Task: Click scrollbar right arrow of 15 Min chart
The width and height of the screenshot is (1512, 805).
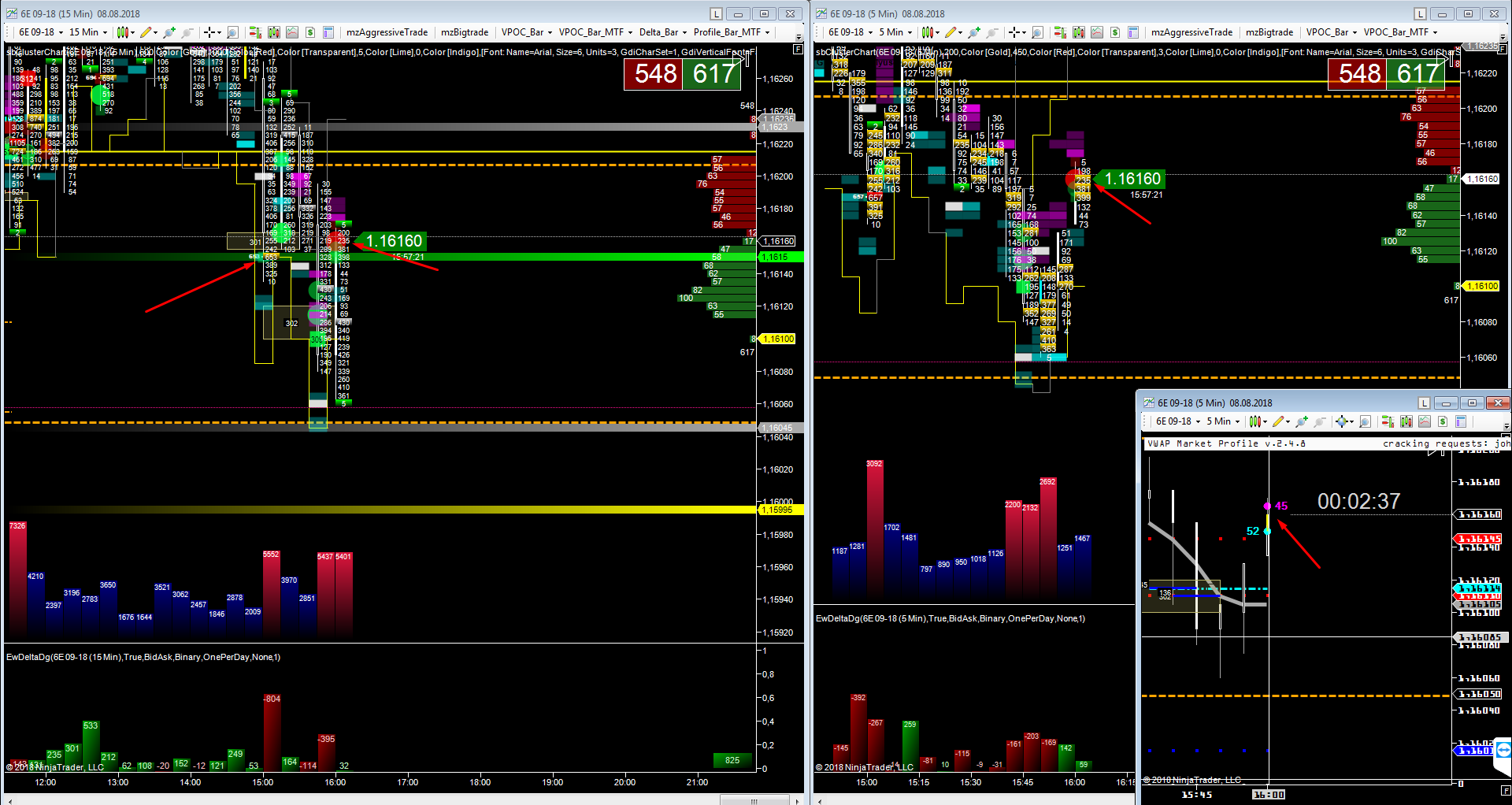Action: point(797,800)
